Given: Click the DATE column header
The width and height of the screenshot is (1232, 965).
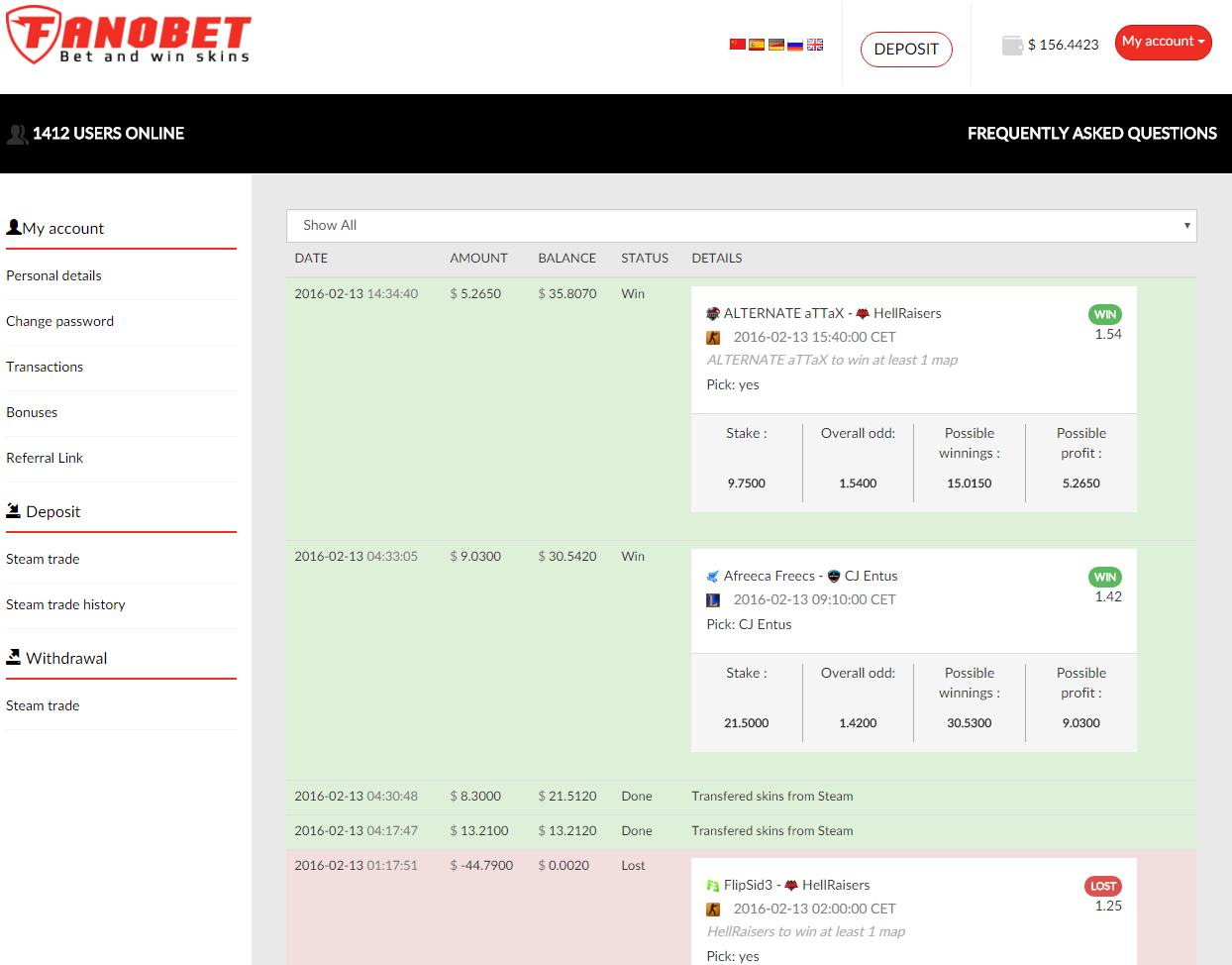Looking at the screenshot, I should pyautogui.click(x=311, y=258).
